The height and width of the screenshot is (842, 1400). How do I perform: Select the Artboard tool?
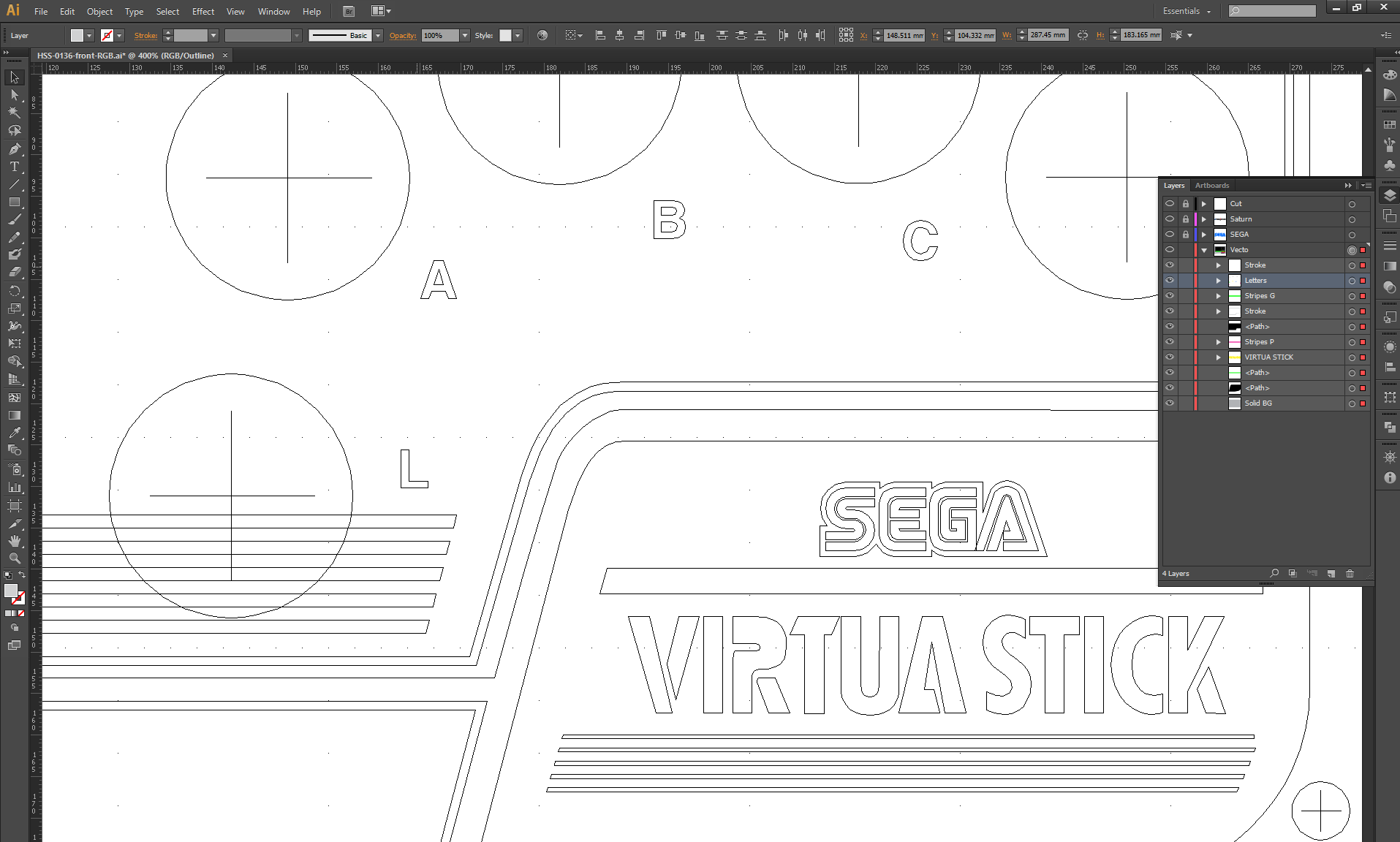15,506
